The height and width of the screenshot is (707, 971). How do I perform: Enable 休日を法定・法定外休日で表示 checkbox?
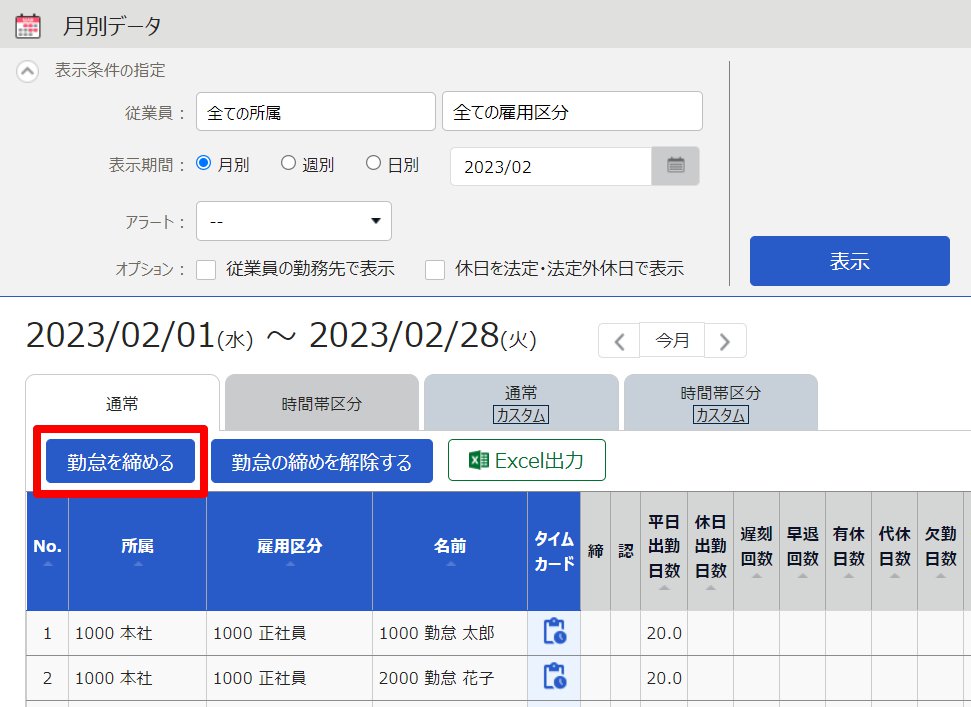pos(435,269)
